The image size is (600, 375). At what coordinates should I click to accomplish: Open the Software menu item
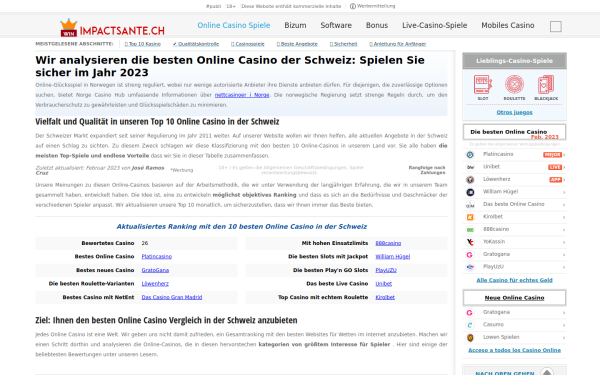click(x=336, y=25)
